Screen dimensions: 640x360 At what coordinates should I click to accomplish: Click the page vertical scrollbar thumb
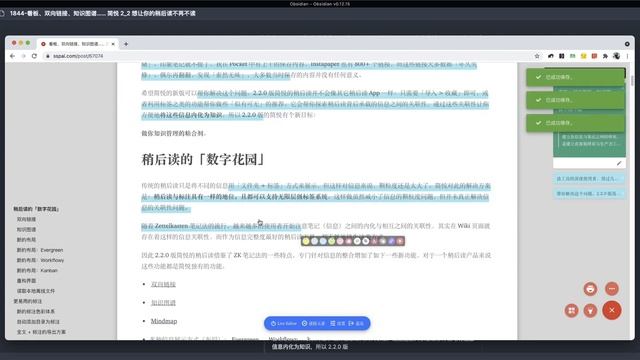(632, 80)
